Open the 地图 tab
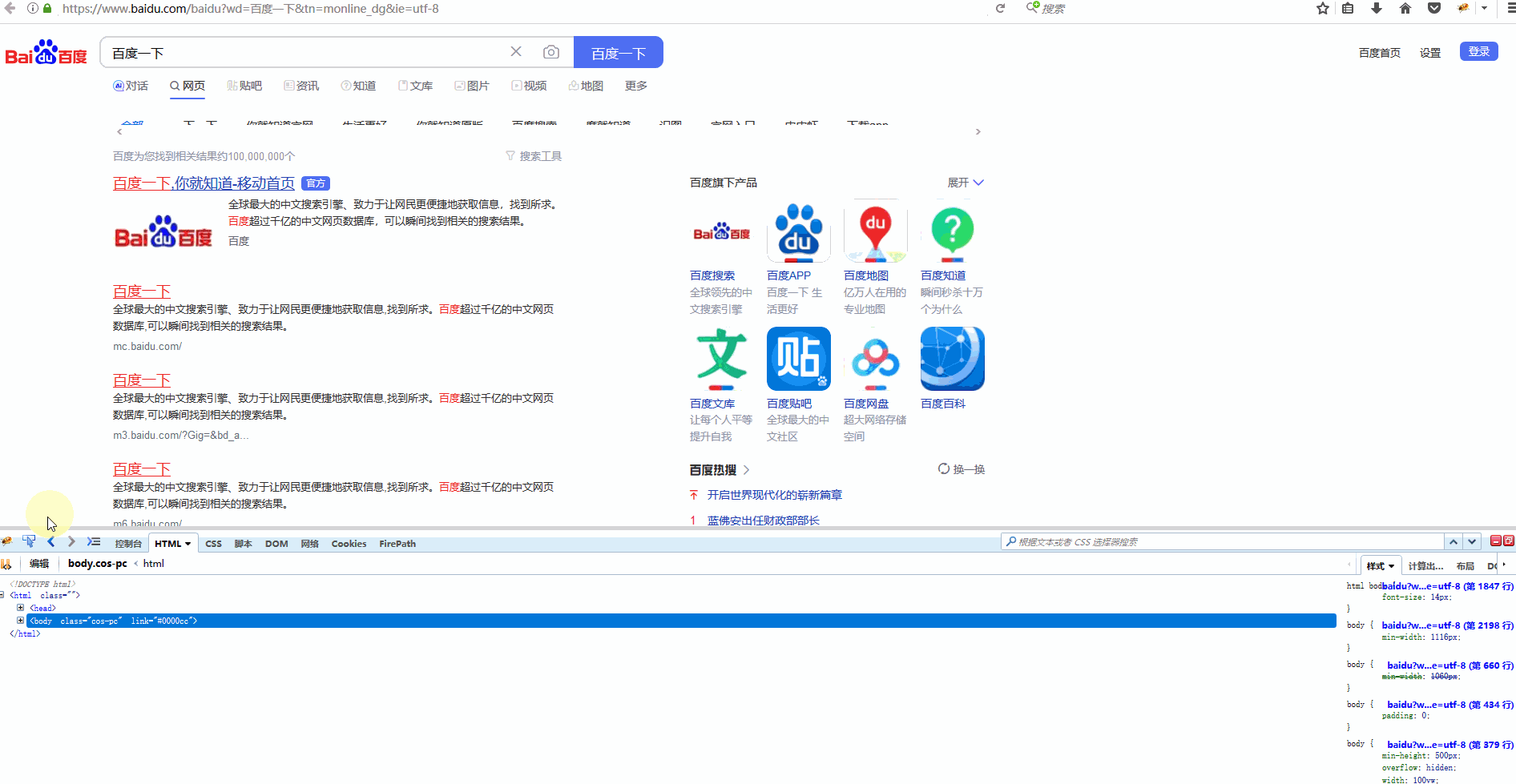 (586, 86)
